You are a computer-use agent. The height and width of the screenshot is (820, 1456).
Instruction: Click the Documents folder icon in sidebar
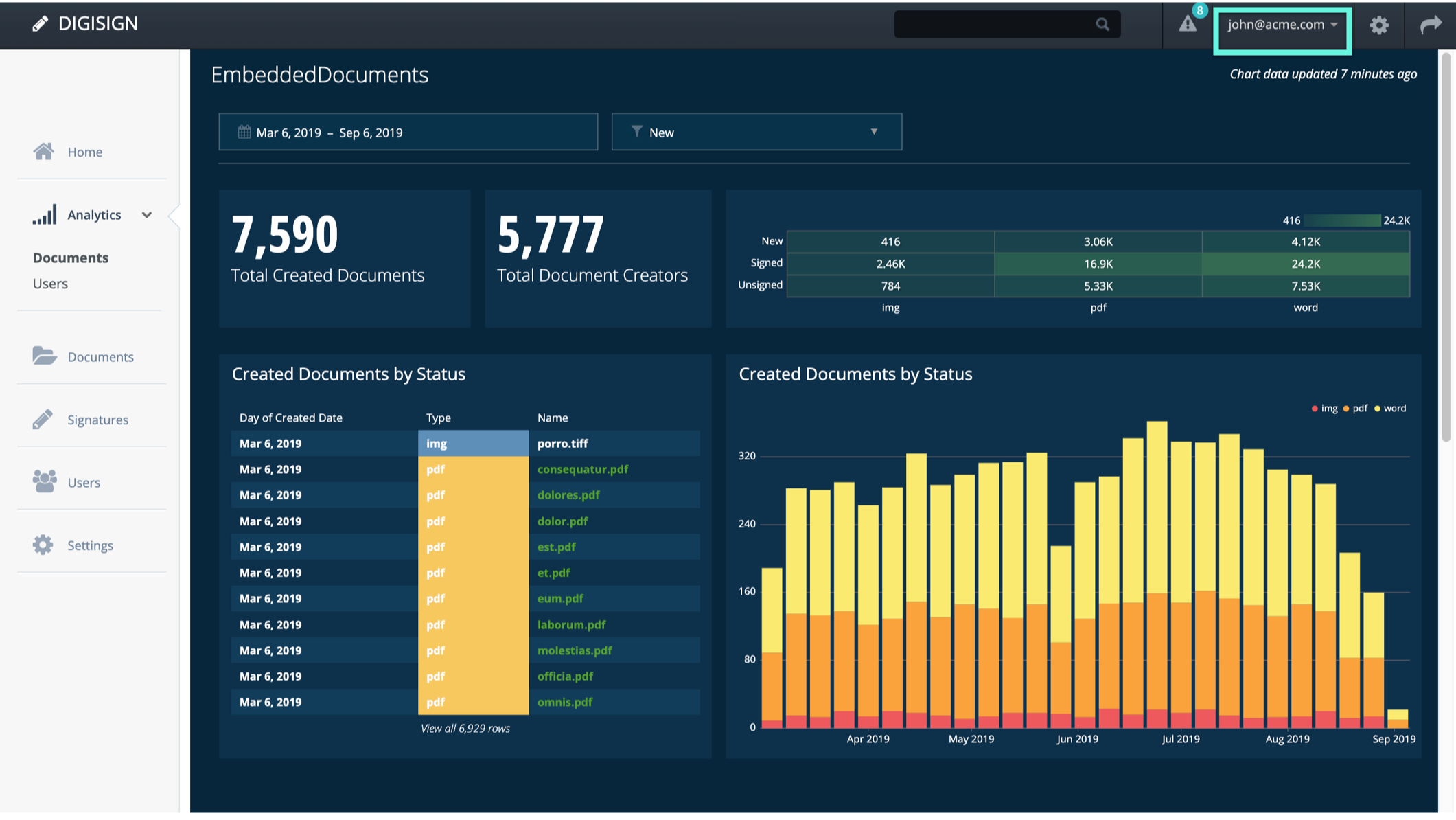pos(45,356)
